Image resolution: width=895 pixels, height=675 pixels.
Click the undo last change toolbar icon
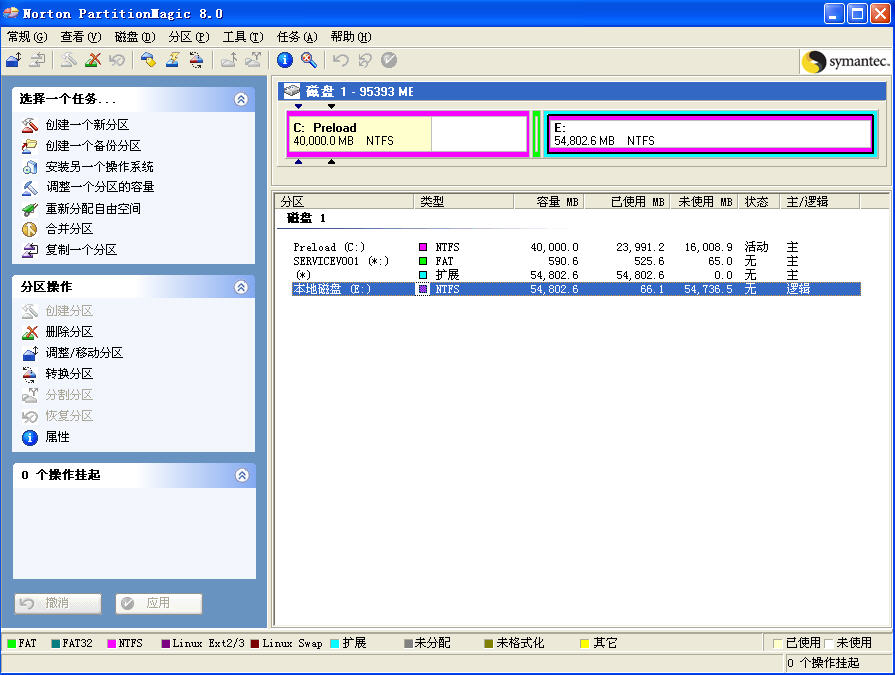[341, 60]
